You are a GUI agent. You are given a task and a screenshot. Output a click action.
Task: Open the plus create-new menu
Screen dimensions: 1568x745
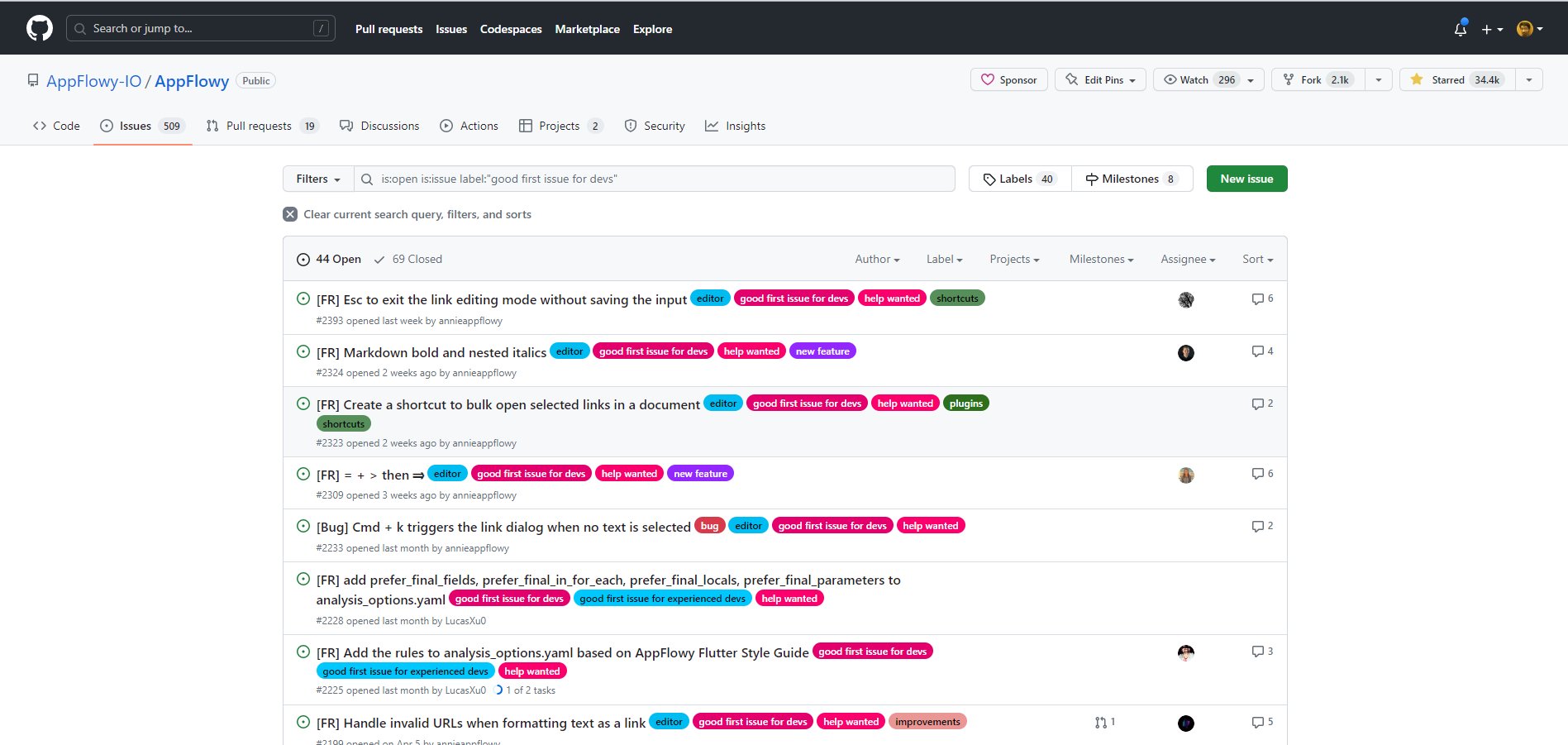pos(1492,29)
